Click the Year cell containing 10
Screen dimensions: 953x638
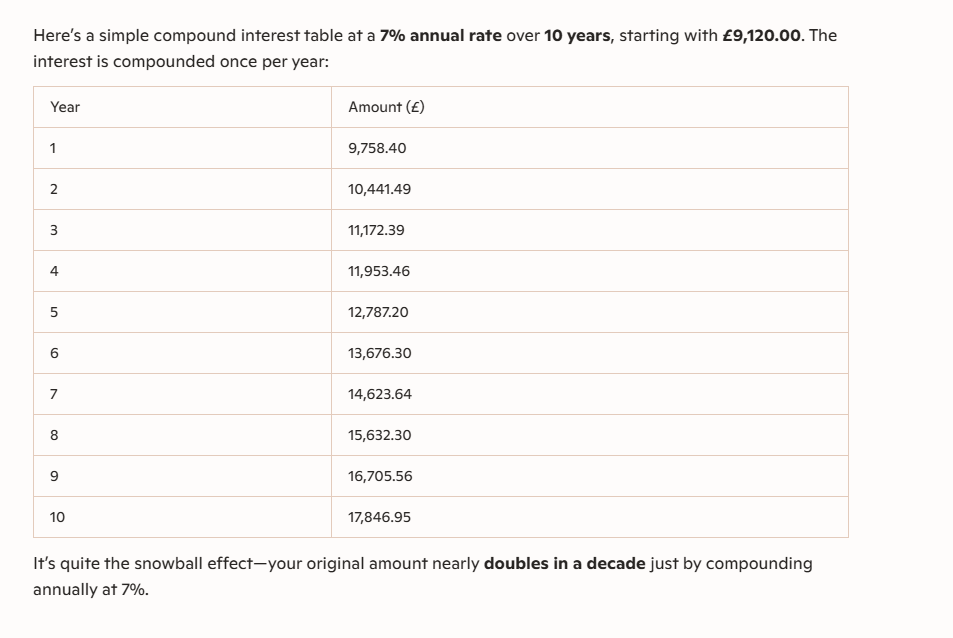coord(57,517)
